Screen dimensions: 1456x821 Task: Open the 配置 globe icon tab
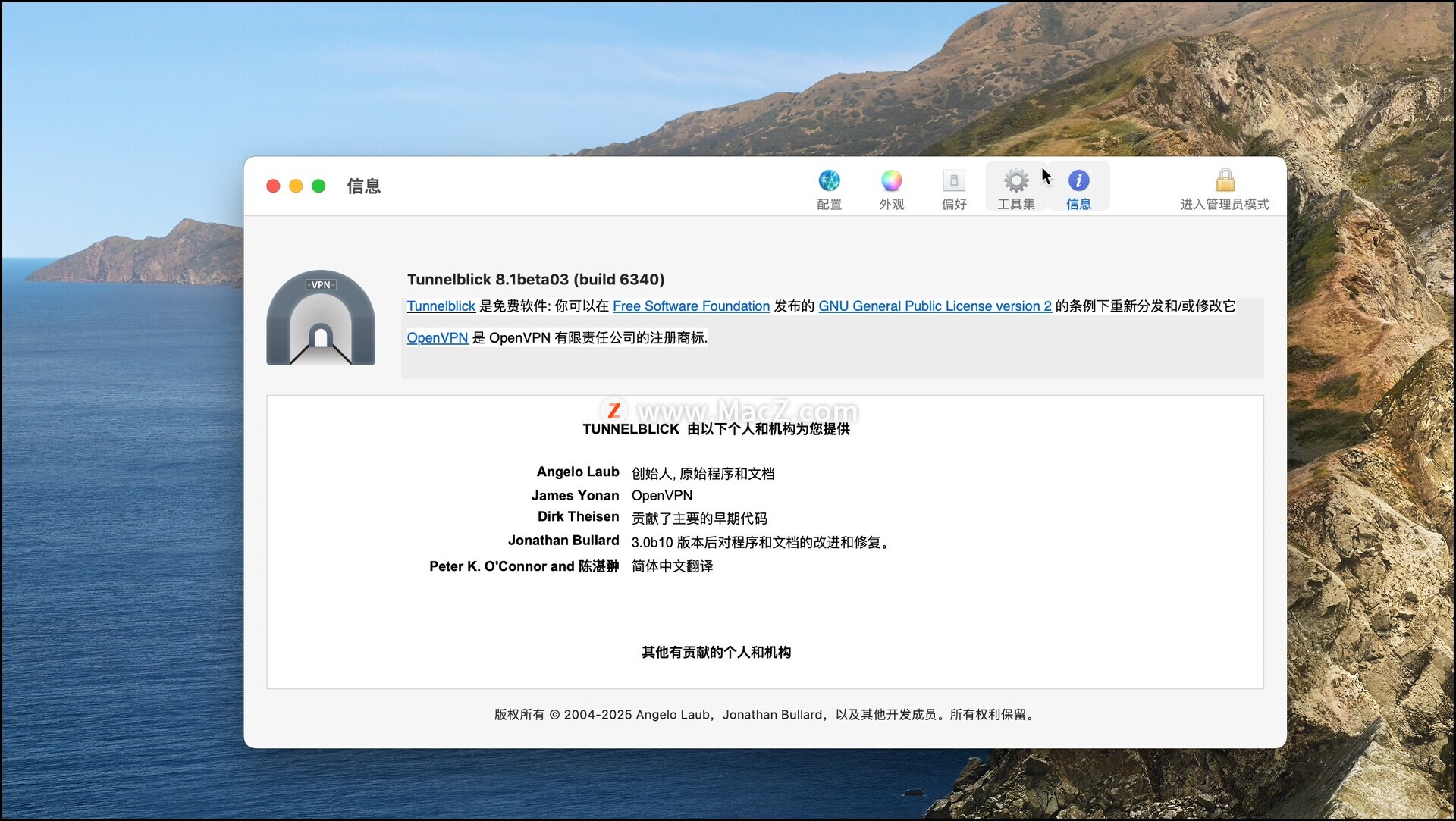(x=829, y=189)
